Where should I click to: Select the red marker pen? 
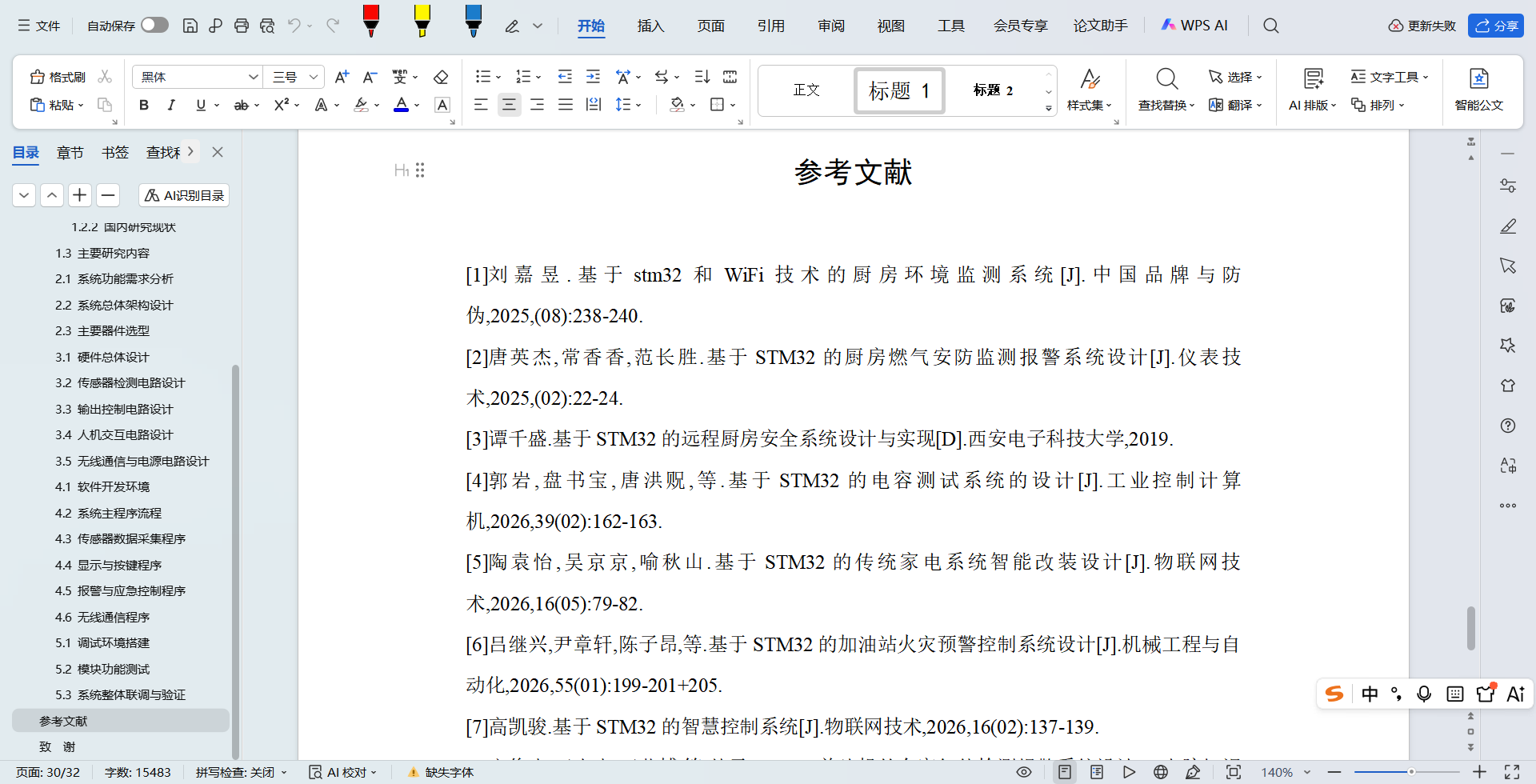[x=370, y=22]
